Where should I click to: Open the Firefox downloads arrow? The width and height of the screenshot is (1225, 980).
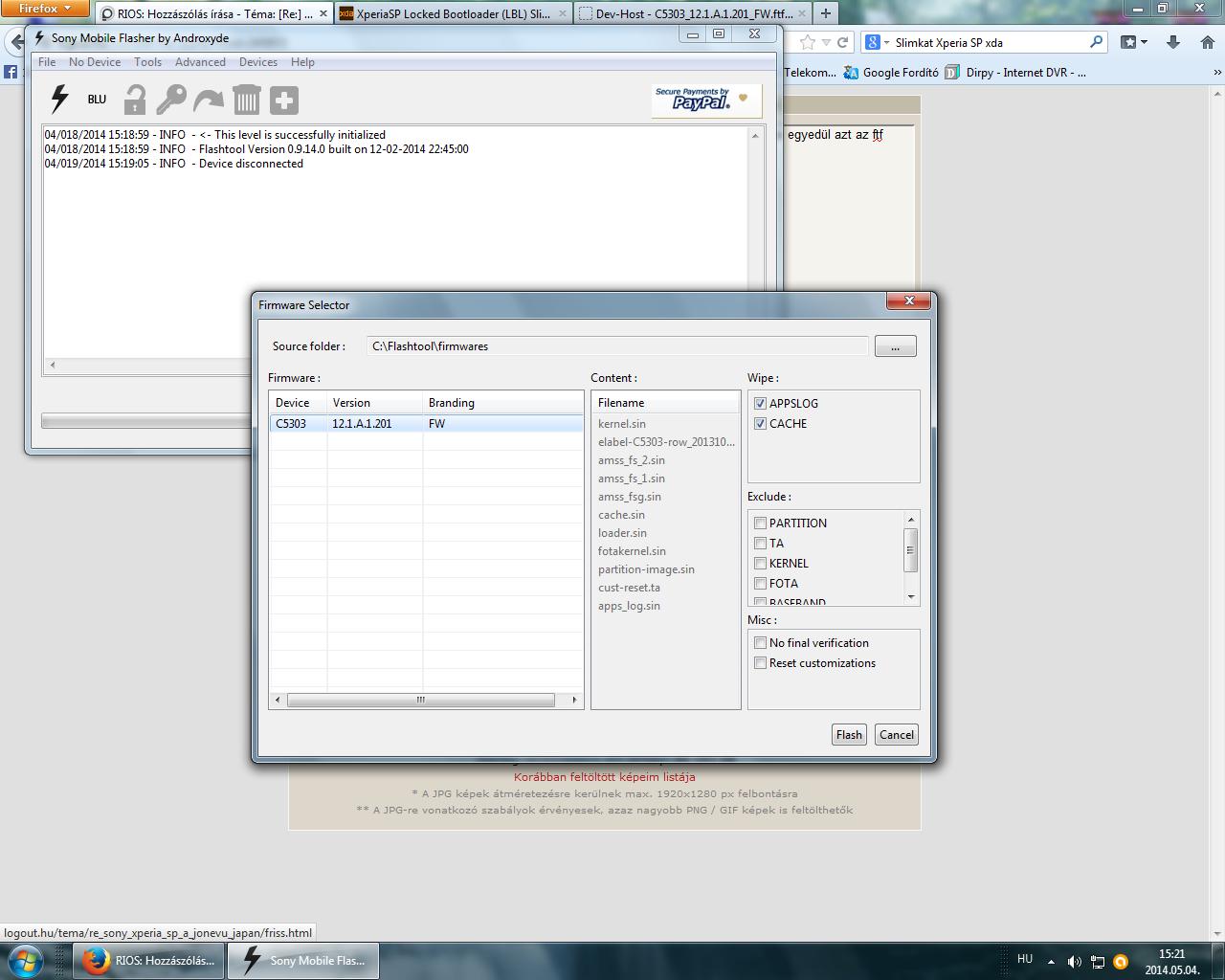[1172, 42]
